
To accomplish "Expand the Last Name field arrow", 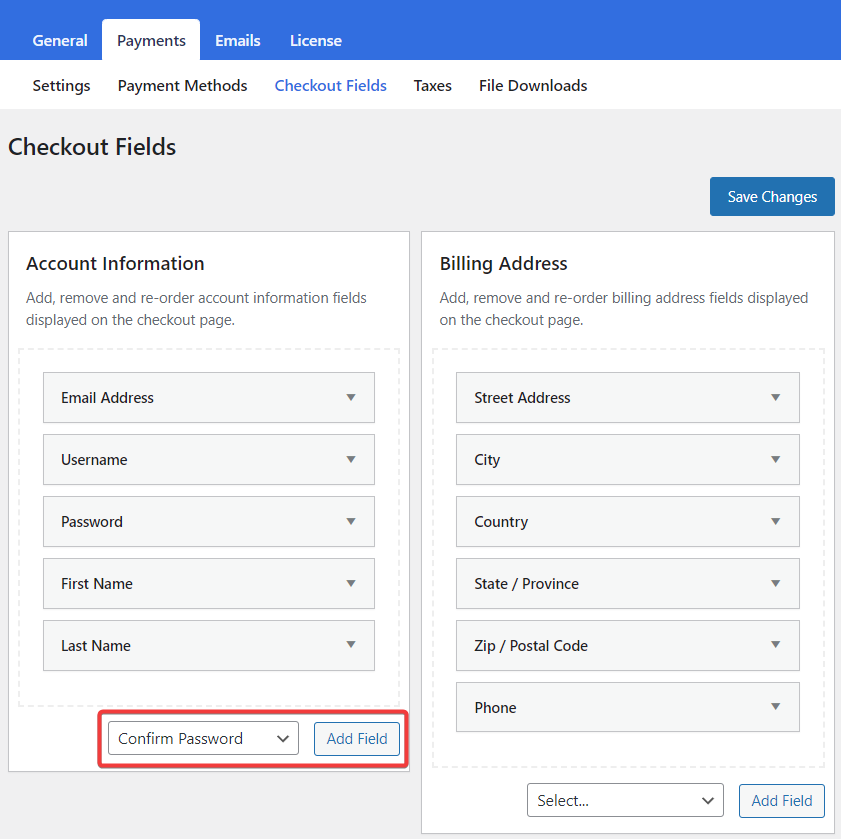I will pos(351,644).
